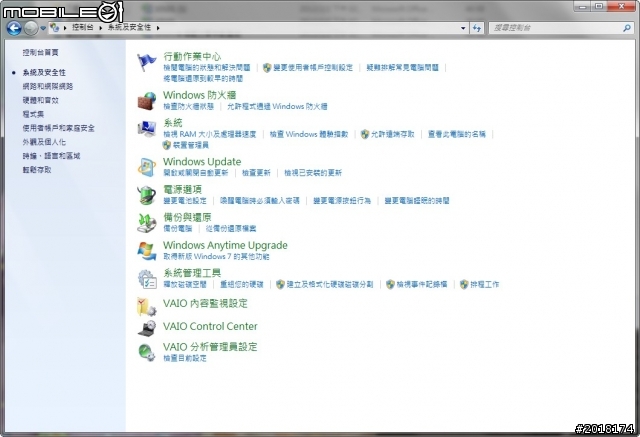Click the 釋放磁碟空間 link
Viewport: 640px width, 437px height.
pos(185,284)
